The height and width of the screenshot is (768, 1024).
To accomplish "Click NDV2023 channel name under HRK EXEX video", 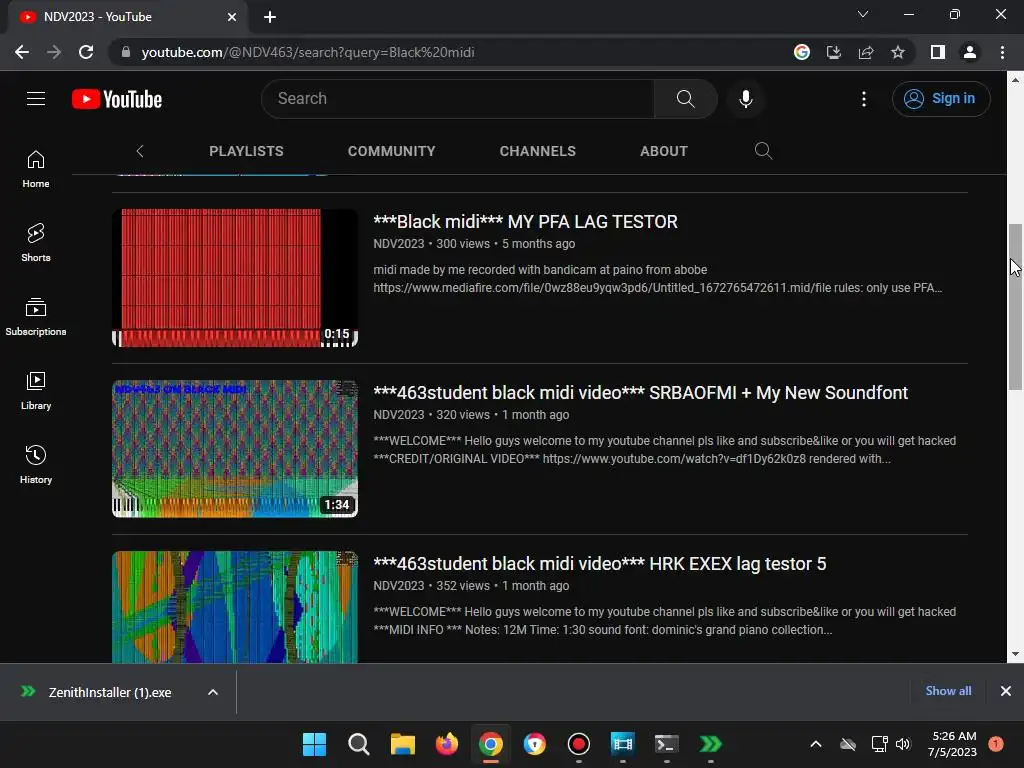I will coord(398,586).
